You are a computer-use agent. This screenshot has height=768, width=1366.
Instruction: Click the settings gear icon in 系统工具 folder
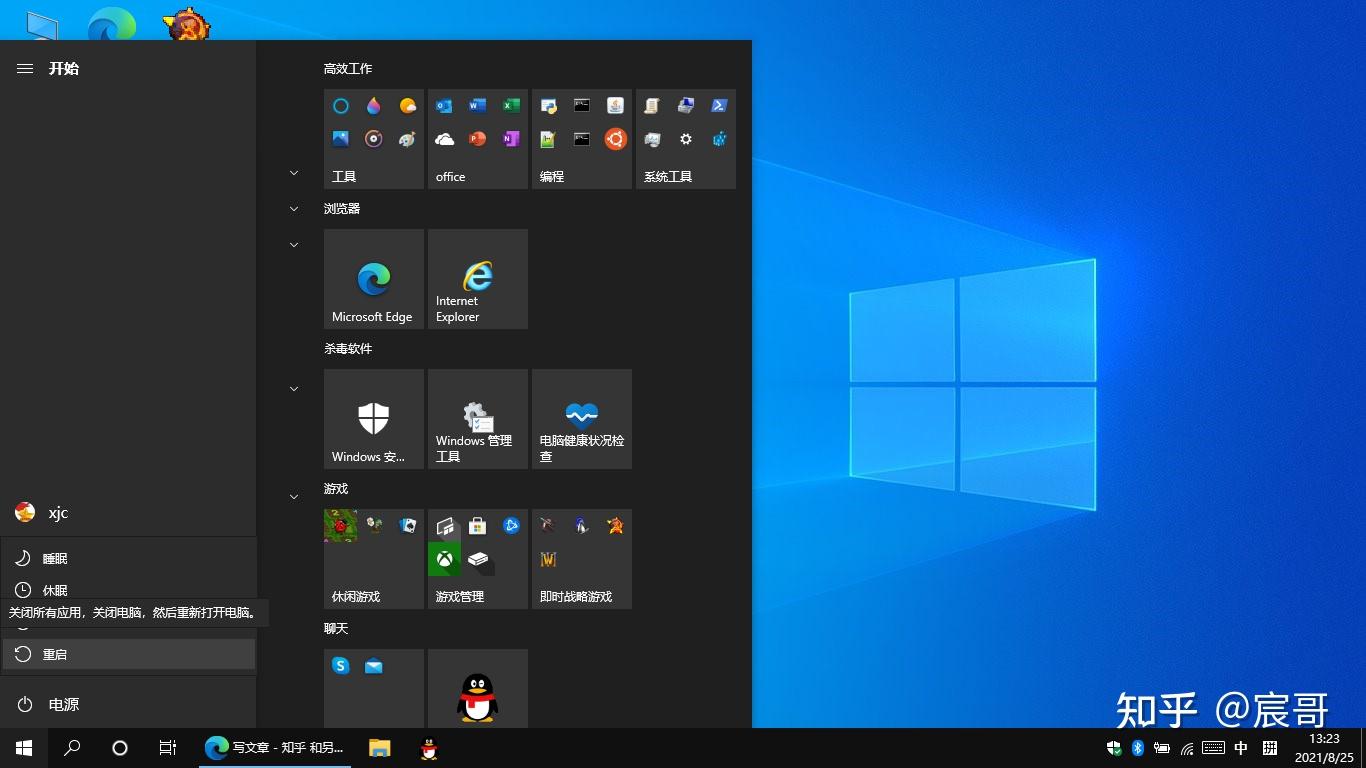(686, 139)
